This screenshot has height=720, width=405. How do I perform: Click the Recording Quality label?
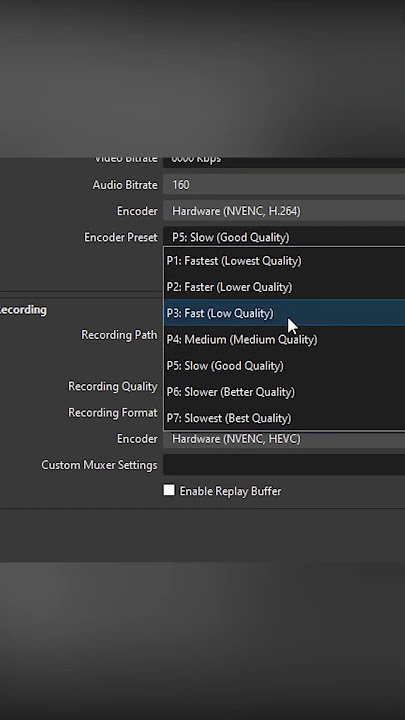pyautogui.click(x=112, y=386)
